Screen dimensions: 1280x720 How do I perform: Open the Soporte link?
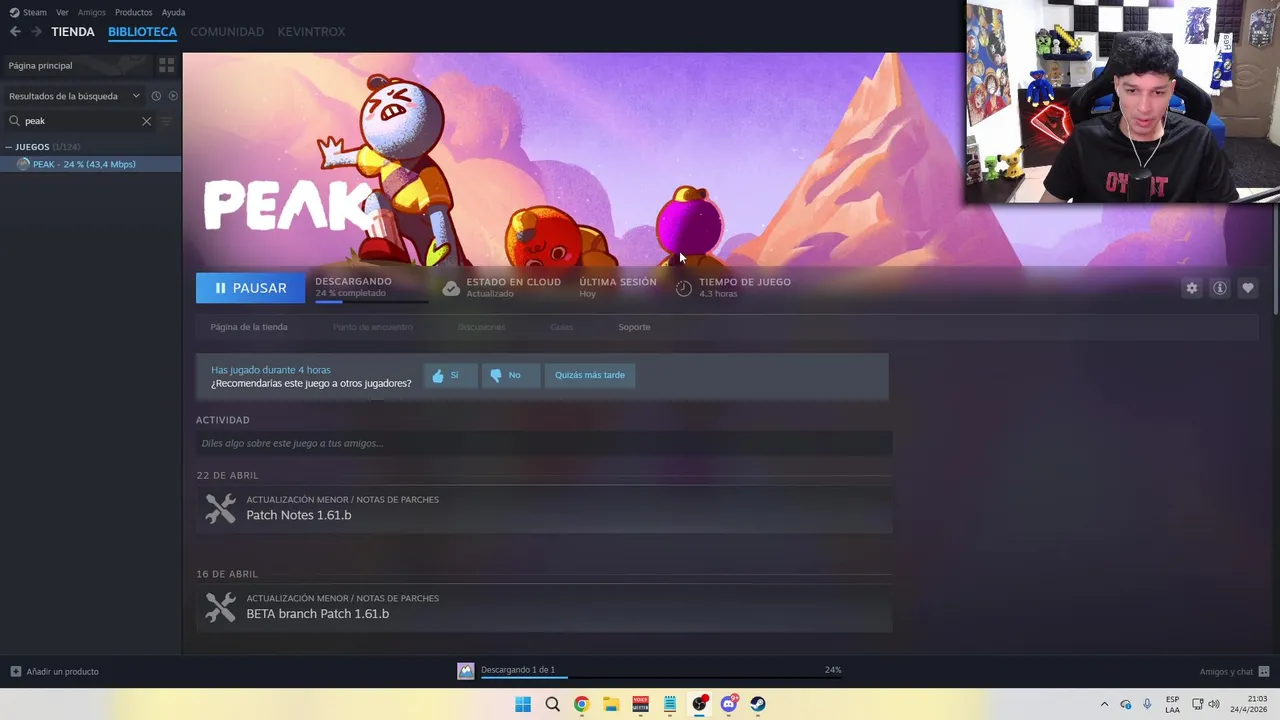point(634,327)
